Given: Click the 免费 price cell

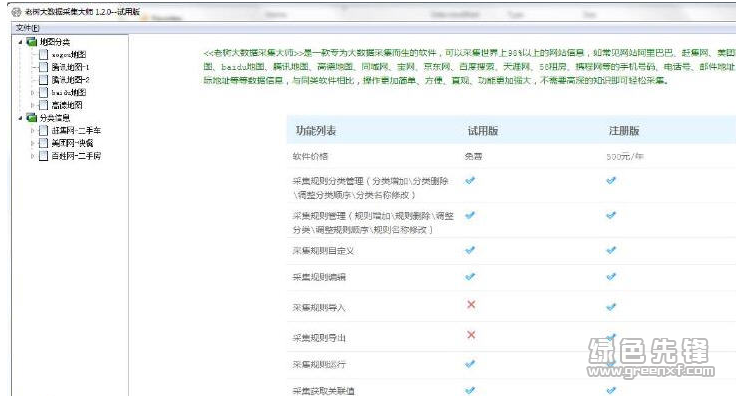Looking at the screenshot, I should coord(473,156).
